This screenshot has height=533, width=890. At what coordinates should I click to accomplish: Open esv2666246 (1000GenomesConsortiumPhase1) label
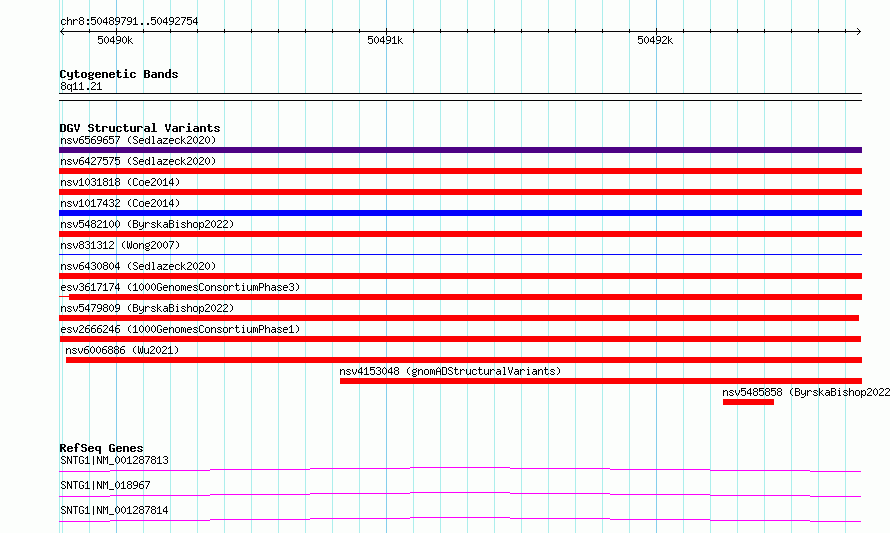pos(180,329)
